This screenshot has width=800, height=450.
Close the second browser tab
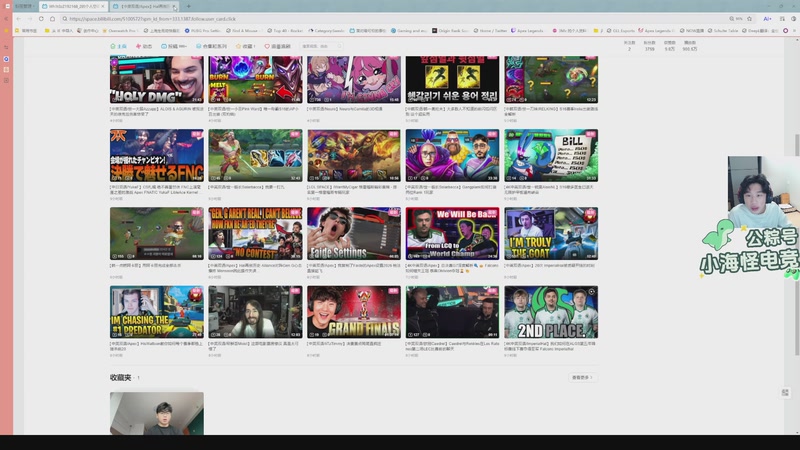pos(174,7)
